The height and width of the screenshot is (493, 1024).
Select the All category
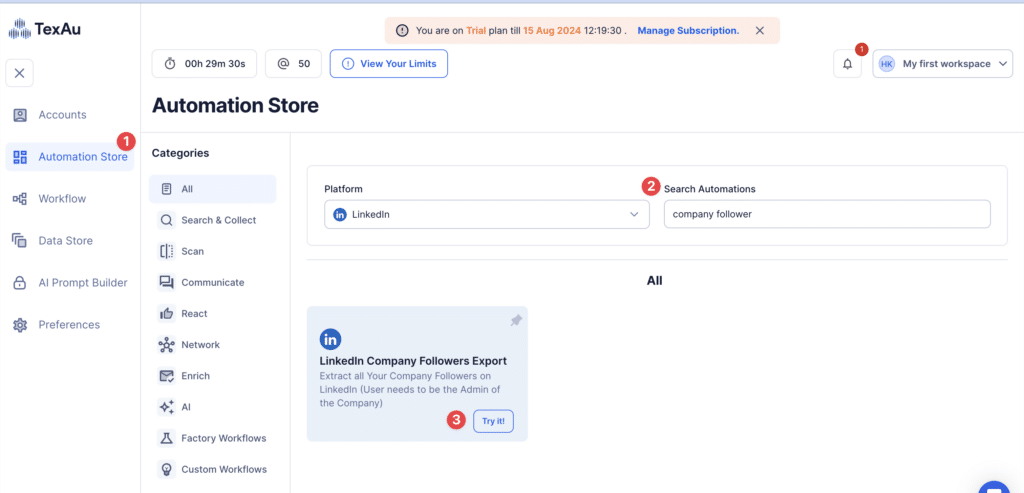tap(212, 189)
